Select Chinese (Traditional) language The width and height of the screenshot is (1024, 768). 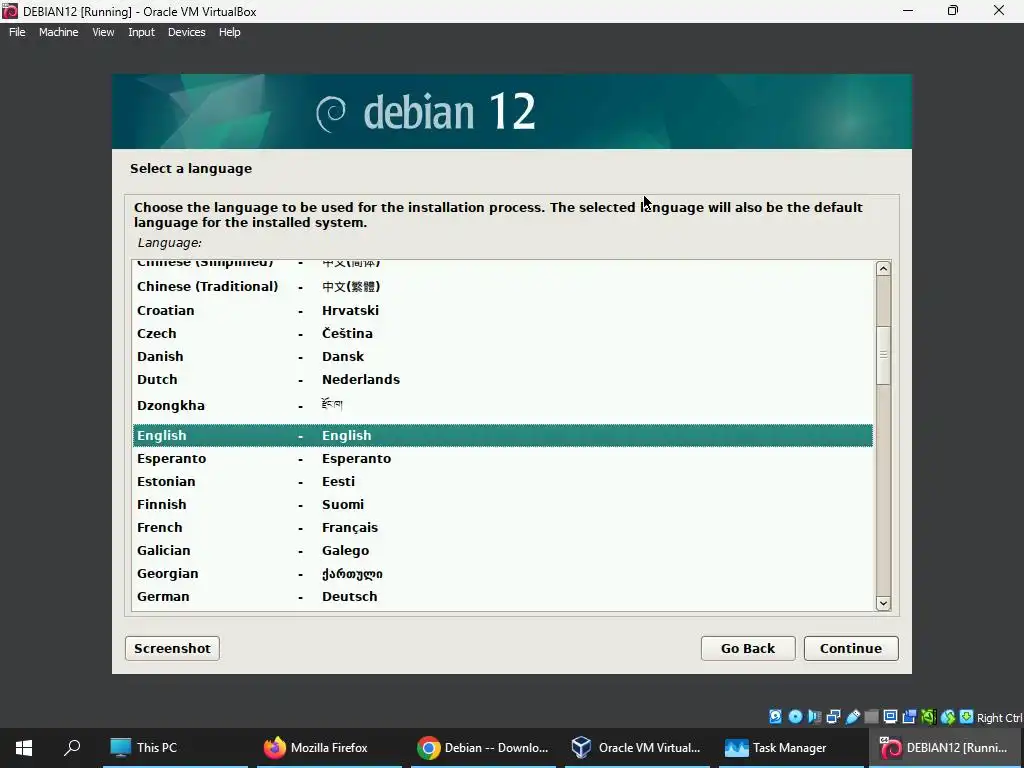[502, 287]
